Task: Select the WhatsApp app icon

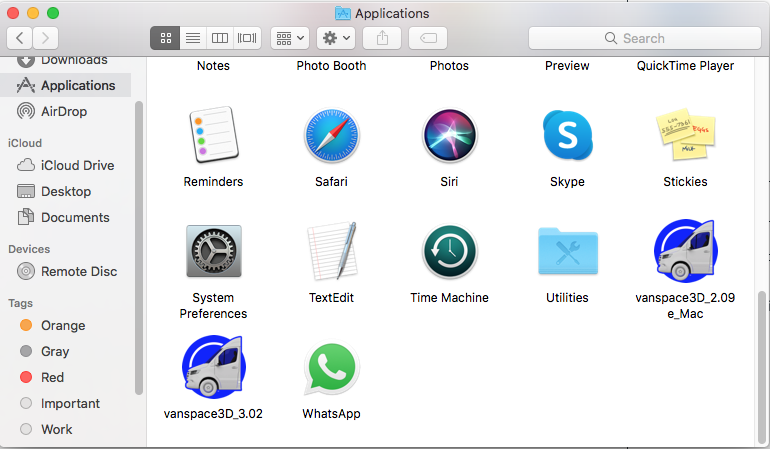Action: 331,367
